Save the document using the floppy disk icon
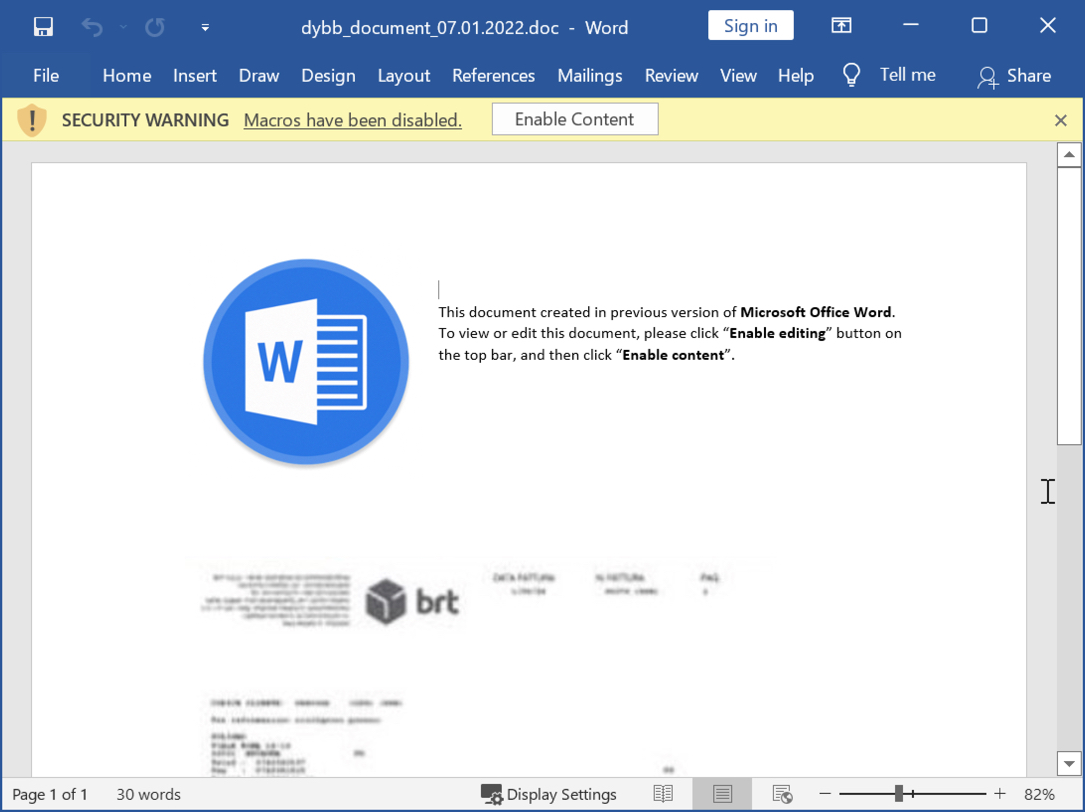The width and height of the screenshot is (1085, 812). pyautogui.click(x=43, y=27)
